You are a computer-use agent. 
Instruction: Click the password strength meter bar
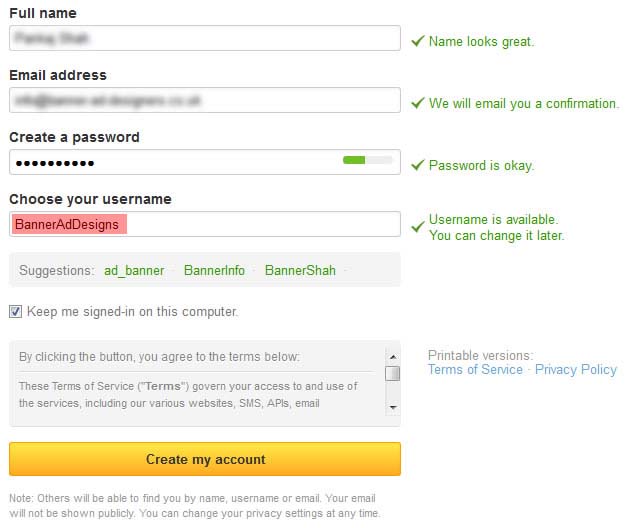click(366, 159)
